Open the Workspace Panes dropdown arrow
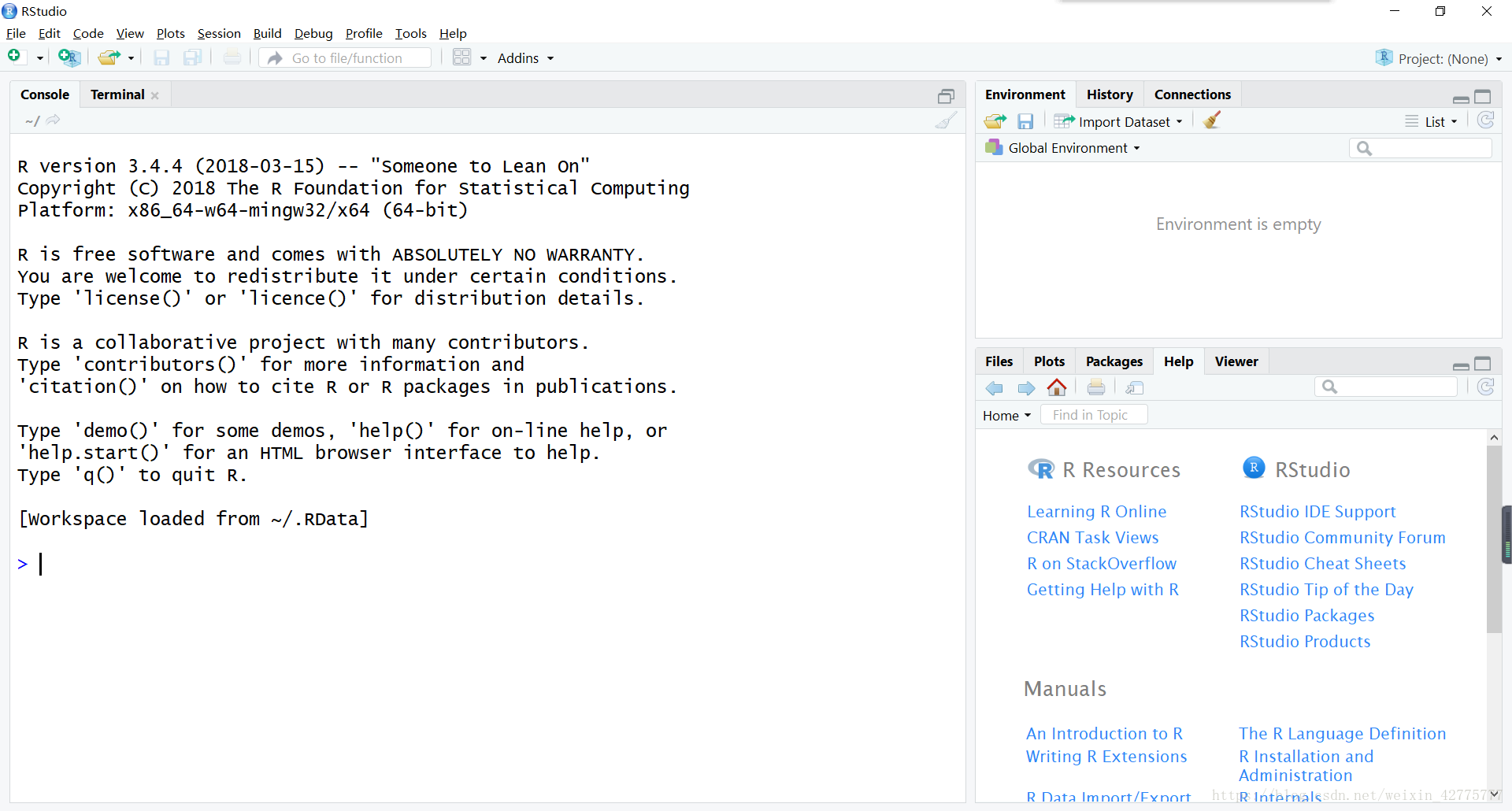The width and height of the screenshot is (1512, 811). 484,58
